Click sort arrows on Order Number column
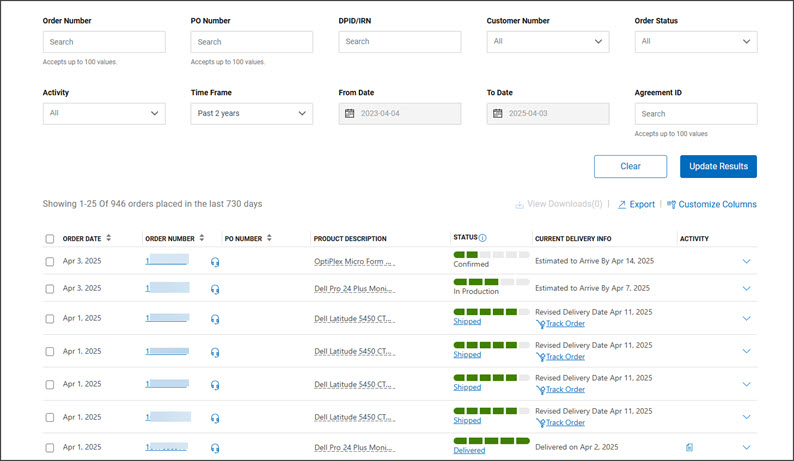Viewport: 794px width, 461px height. (203, 238)
